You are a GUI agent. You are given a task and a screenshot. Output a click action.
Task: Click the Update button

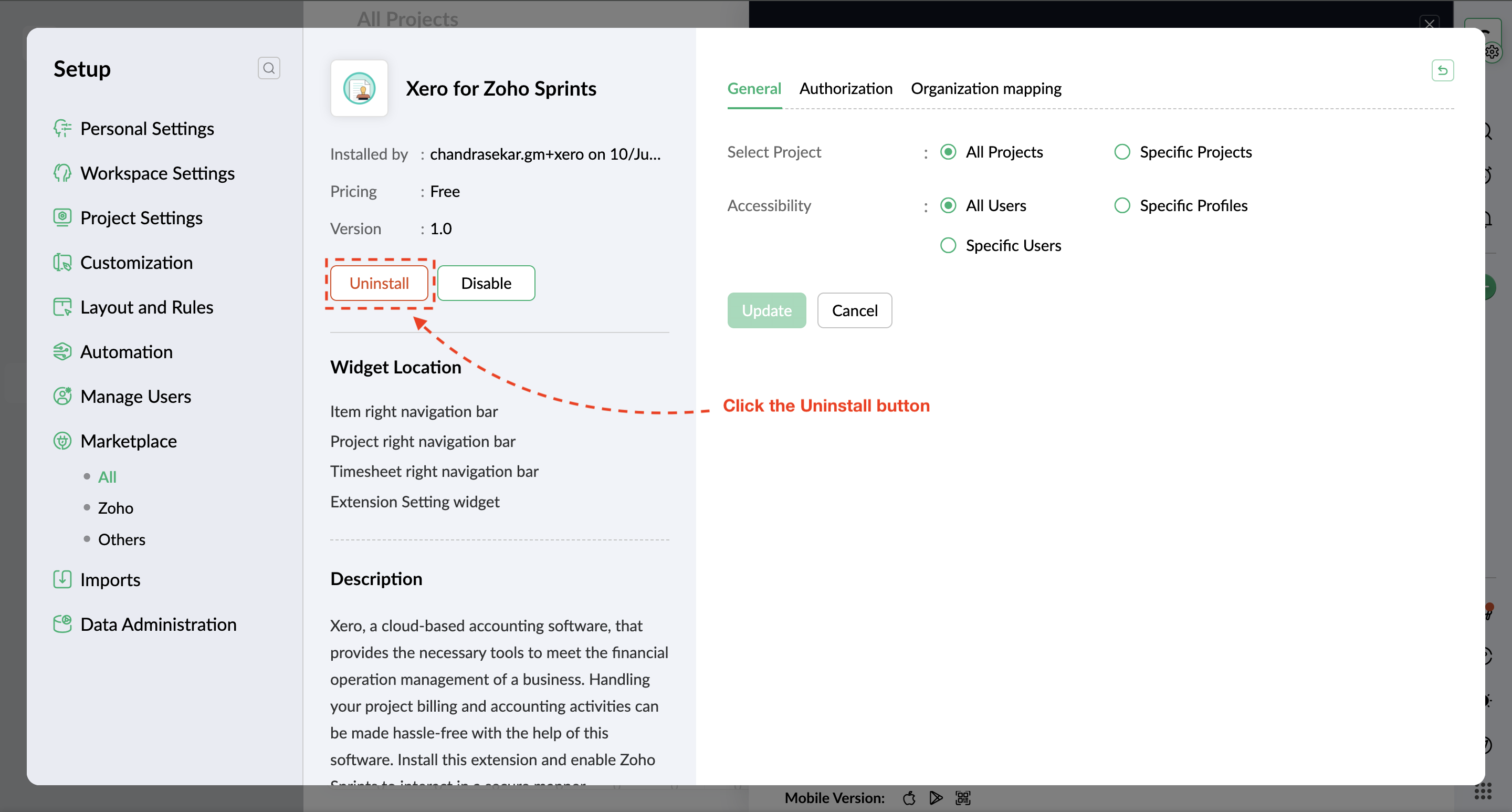coord(766,310)
